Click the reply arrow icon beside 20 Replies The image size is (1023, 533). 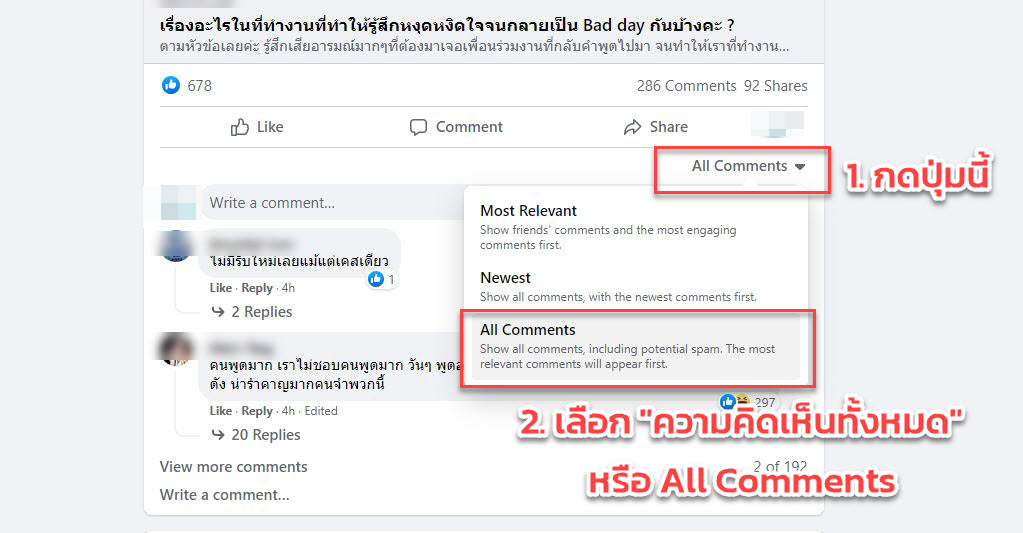point(218,434)
